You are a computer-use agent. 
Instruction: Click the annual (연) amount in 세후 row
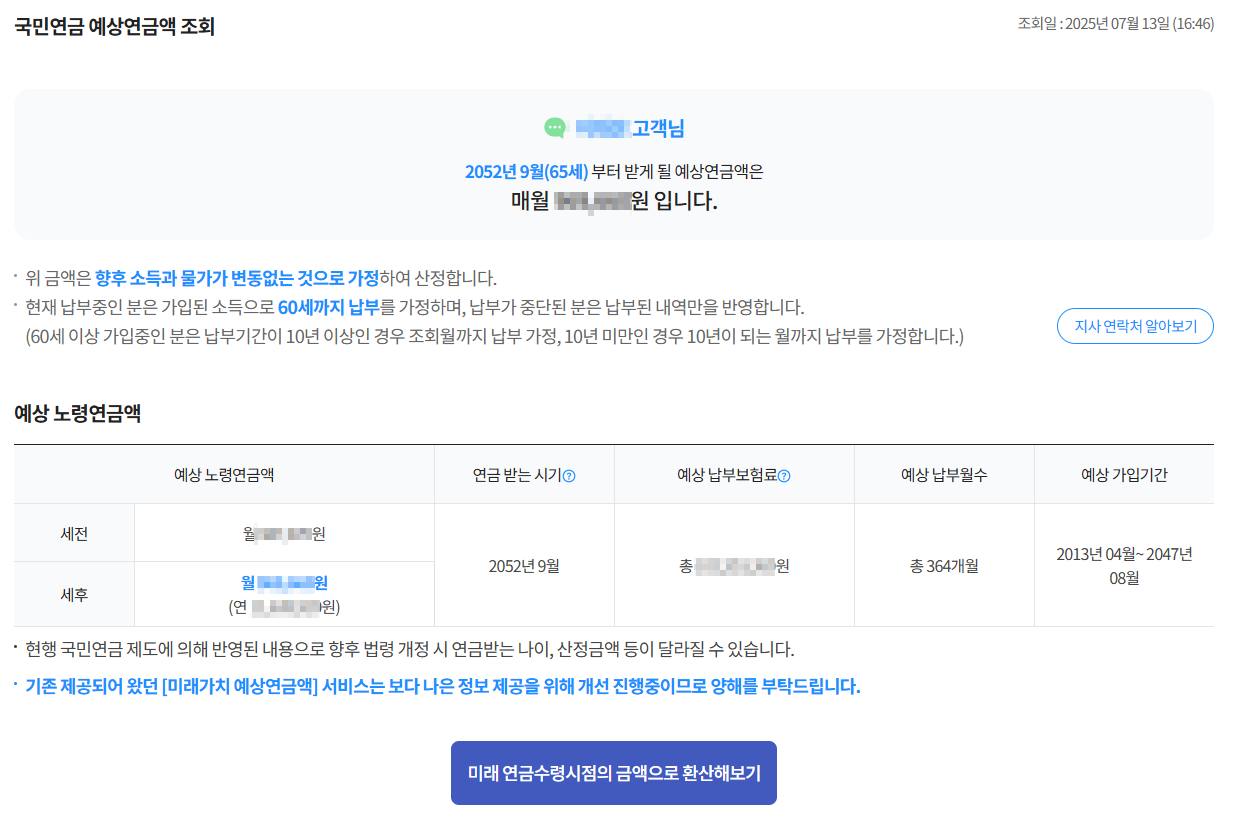284,606
